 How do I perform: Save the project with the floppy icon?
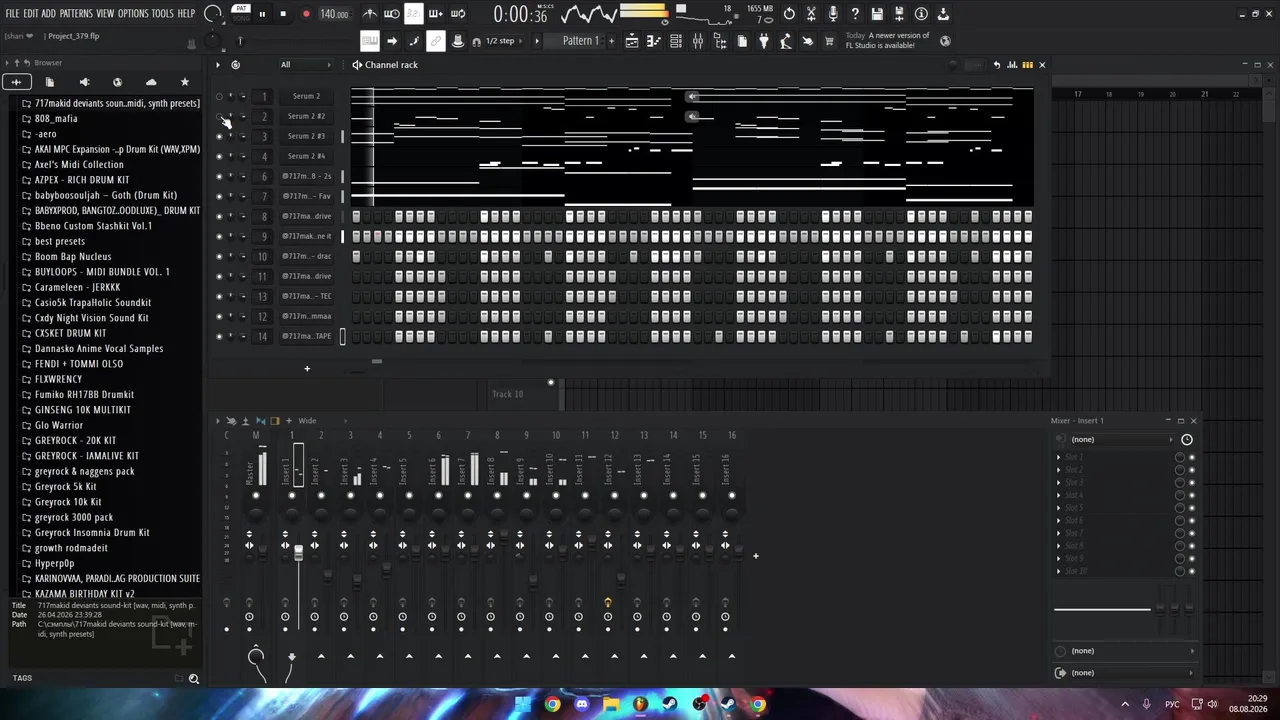[877, 14]
